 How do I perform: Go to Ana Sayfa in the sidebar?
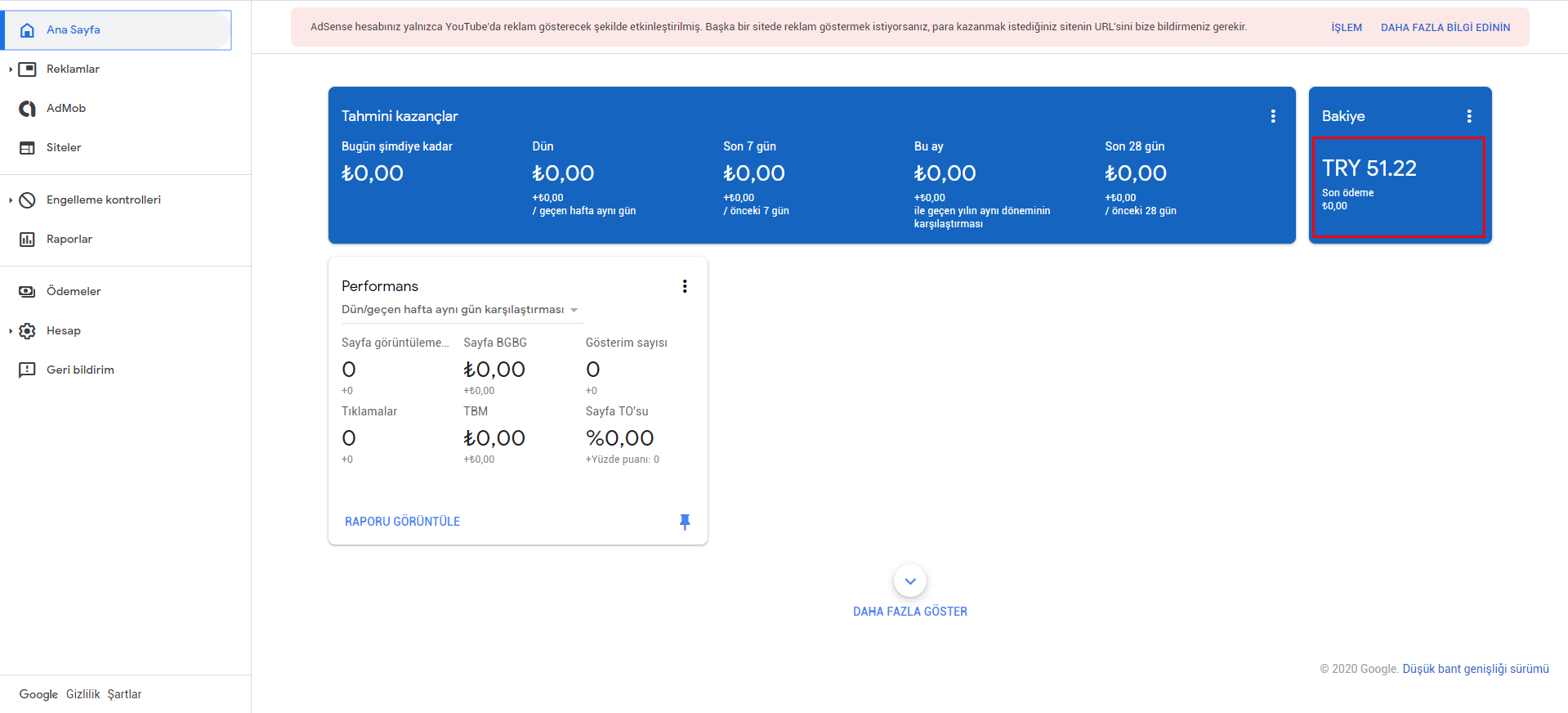click(x=118, y=30)
